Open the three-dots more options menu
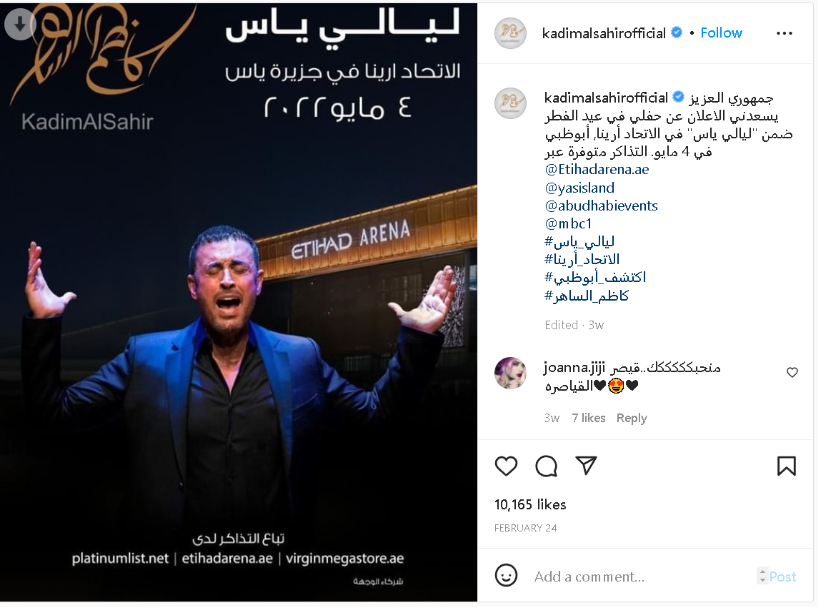The image size is (818, 607). coord(784,33)
